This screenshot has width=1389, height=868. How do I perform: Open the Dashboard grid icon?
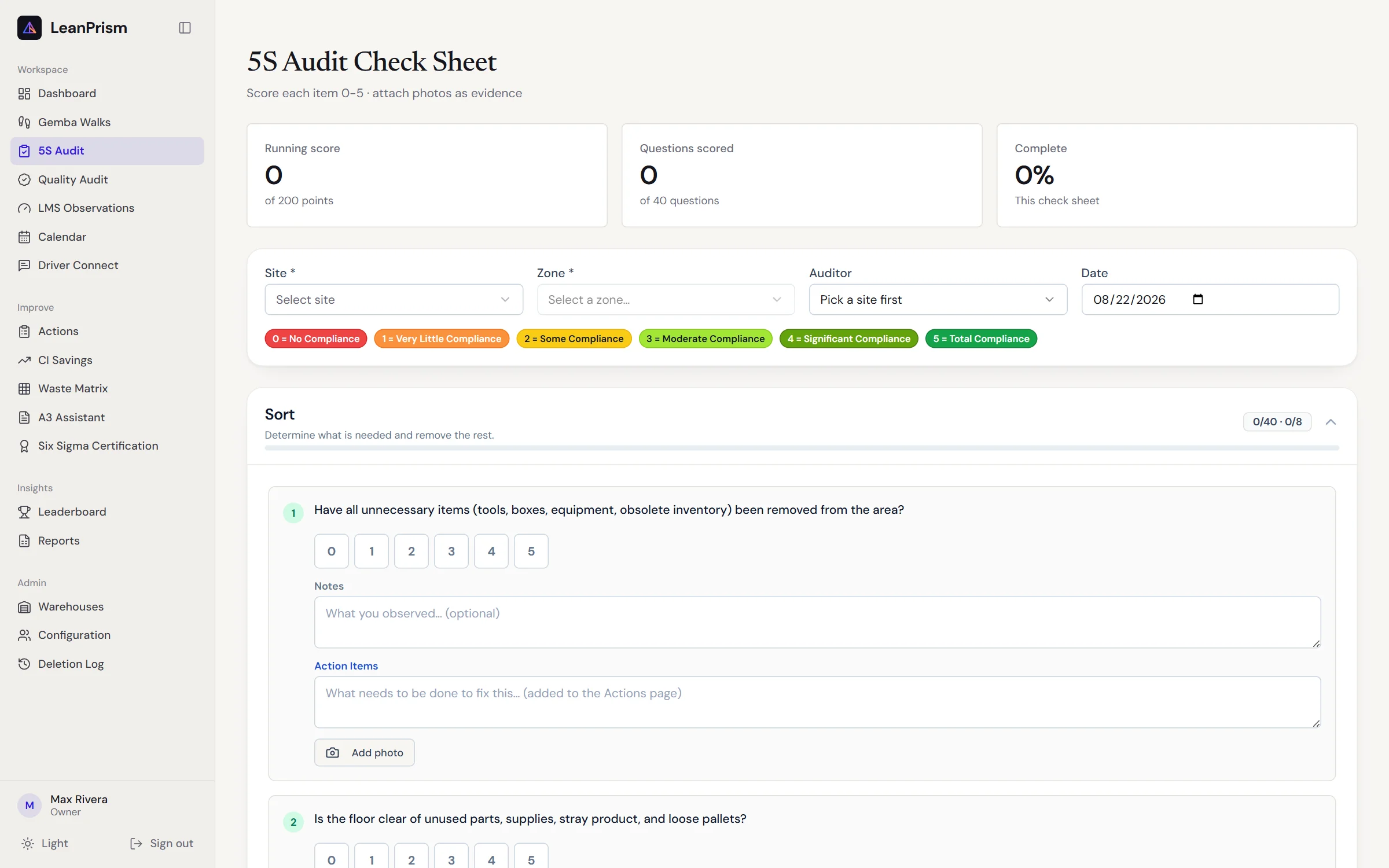tap(24, 94)
